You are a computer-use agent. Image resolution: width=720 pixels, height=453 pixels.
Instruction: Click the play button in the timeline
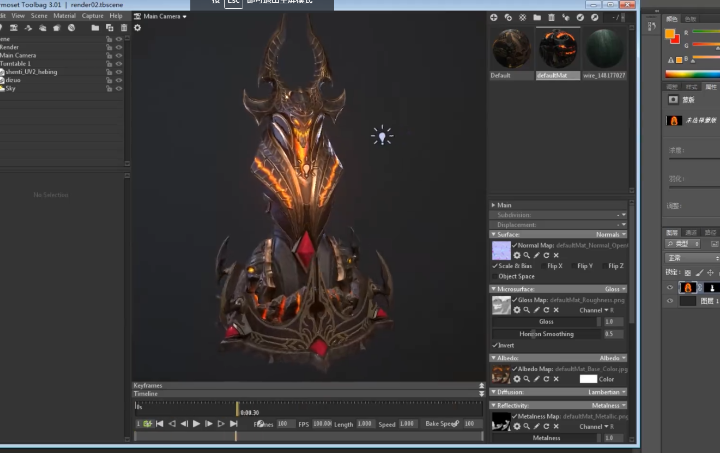click(196, 424)
